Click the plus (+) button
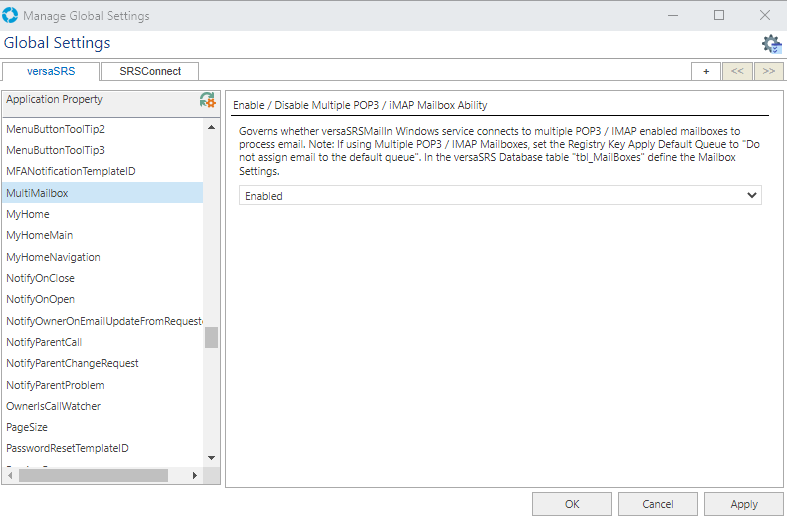 [x=706, y=71]
